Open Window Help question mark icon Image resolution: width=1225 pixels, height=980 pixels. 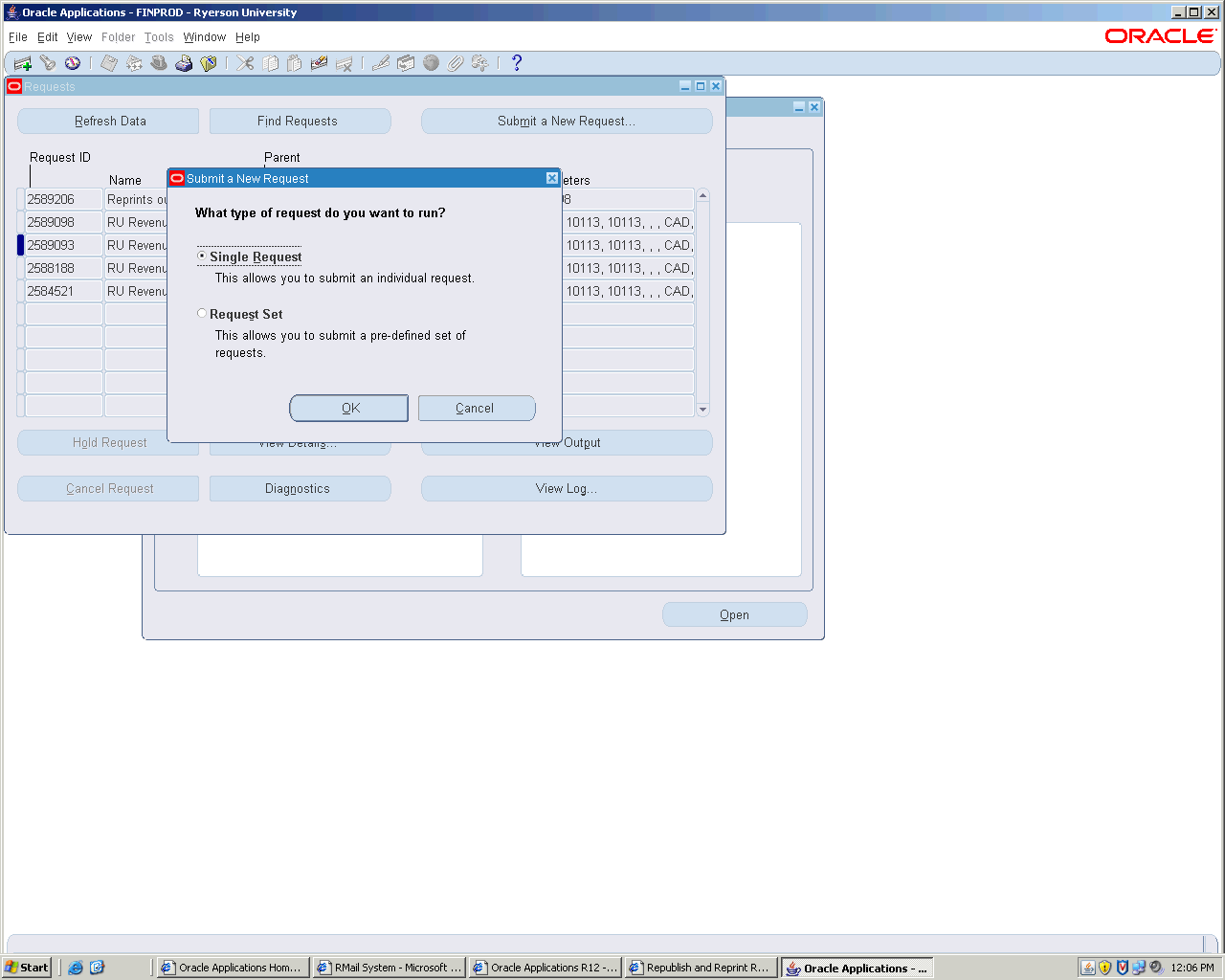[x=517, y=63]
